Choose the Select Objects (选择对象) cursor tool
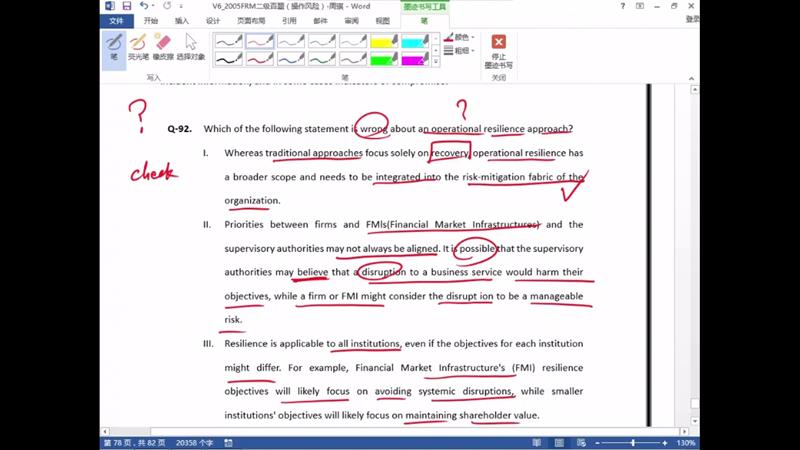Screen dimensions: 800x450 pos(191,47)
